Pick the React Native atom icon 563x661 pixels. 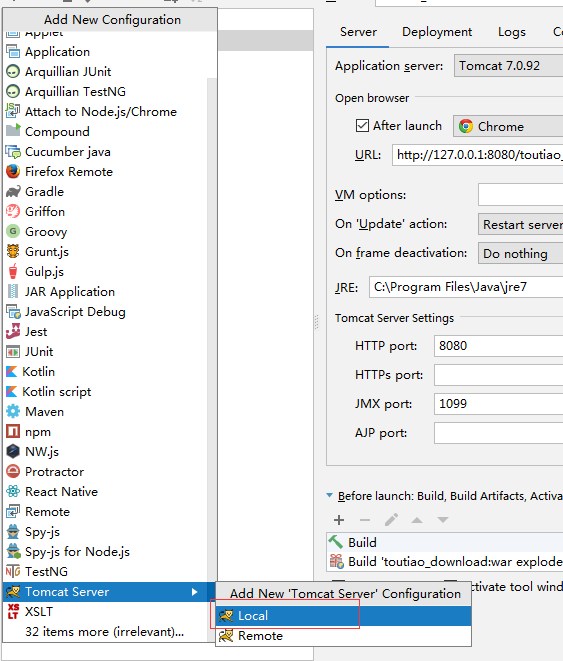pyautogui.click(x=13, y=492)
